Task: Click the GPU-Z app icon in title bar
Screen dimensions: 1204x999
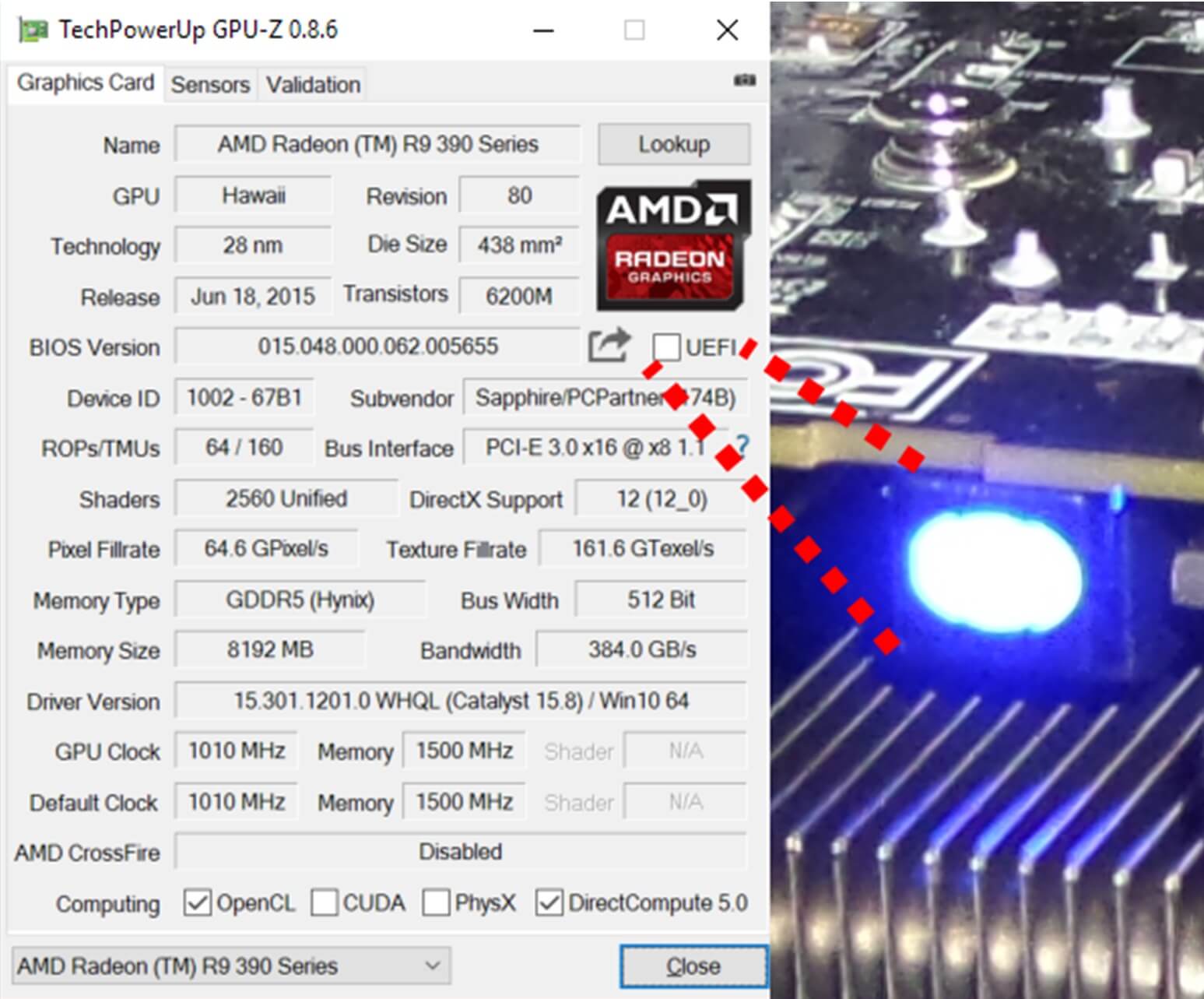Action: (33, 30)
